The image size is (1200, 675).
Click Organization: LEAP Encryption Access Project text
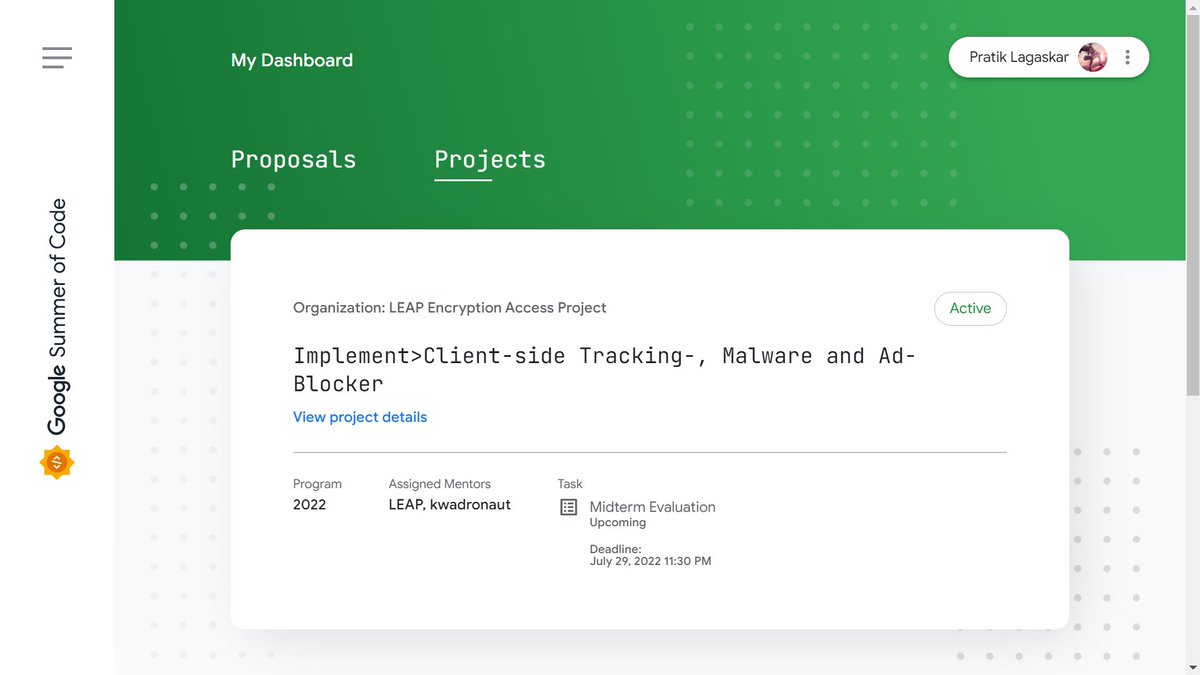pyautogui.click(x=450, y=308)
